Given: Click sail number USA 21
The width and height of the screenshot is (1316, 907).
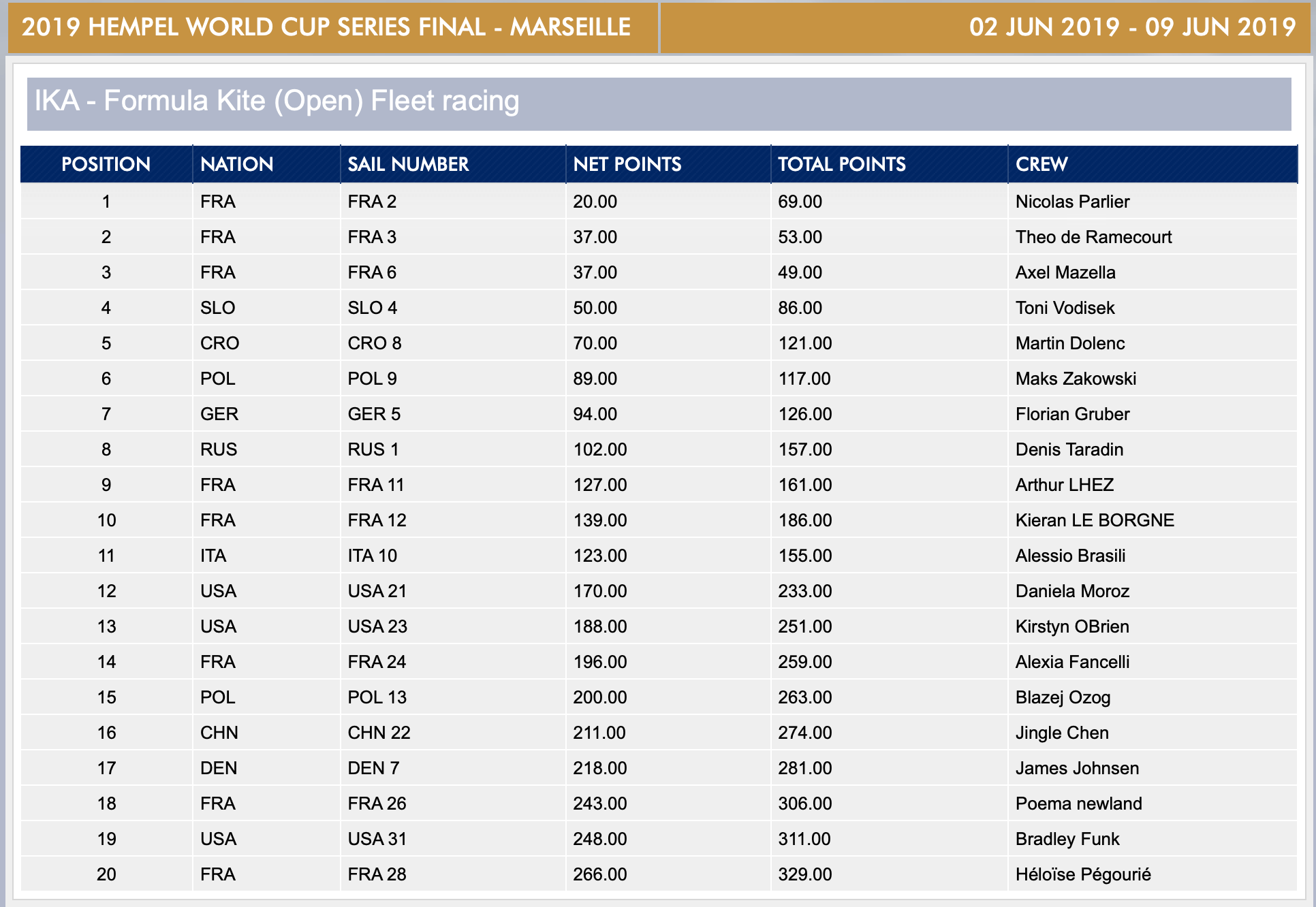Looking at the screenshot, I should (377, 591).
